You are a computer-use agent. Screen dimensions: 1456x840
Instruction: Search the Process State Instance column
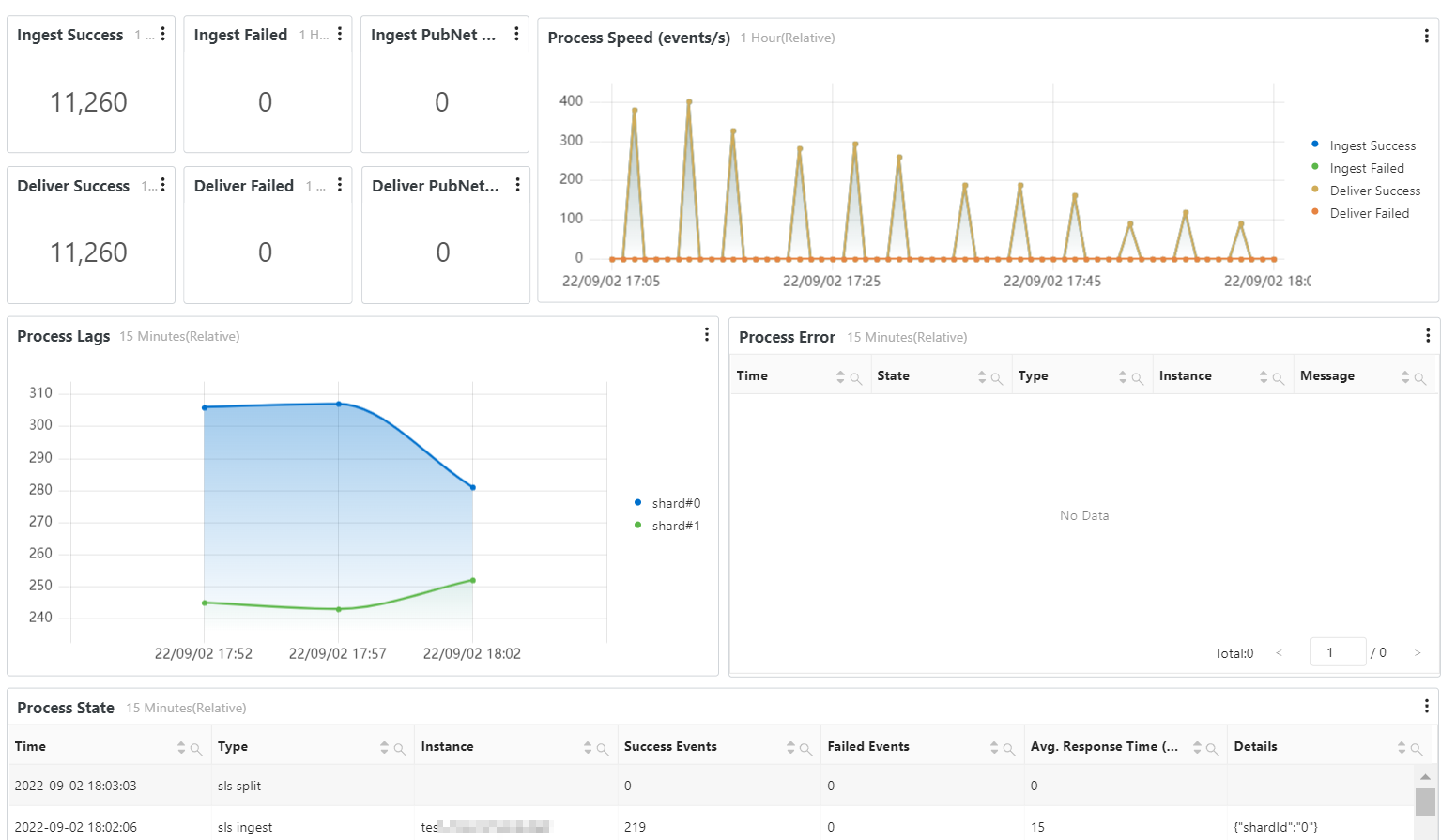tap(603, 750)
